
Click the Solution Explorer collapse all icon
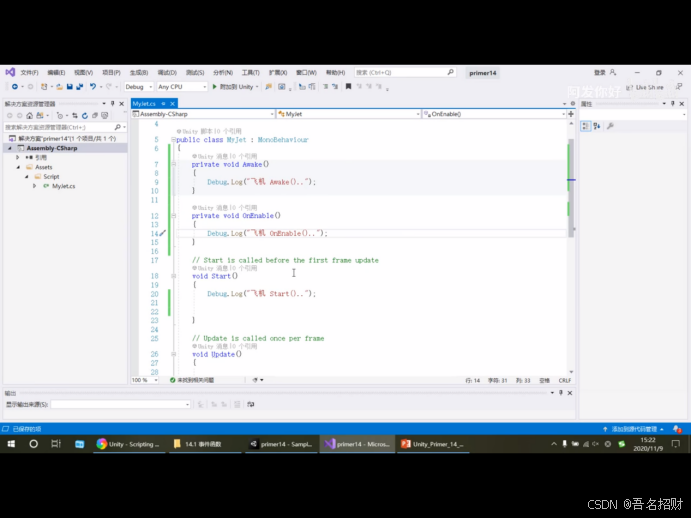[94, 116]
